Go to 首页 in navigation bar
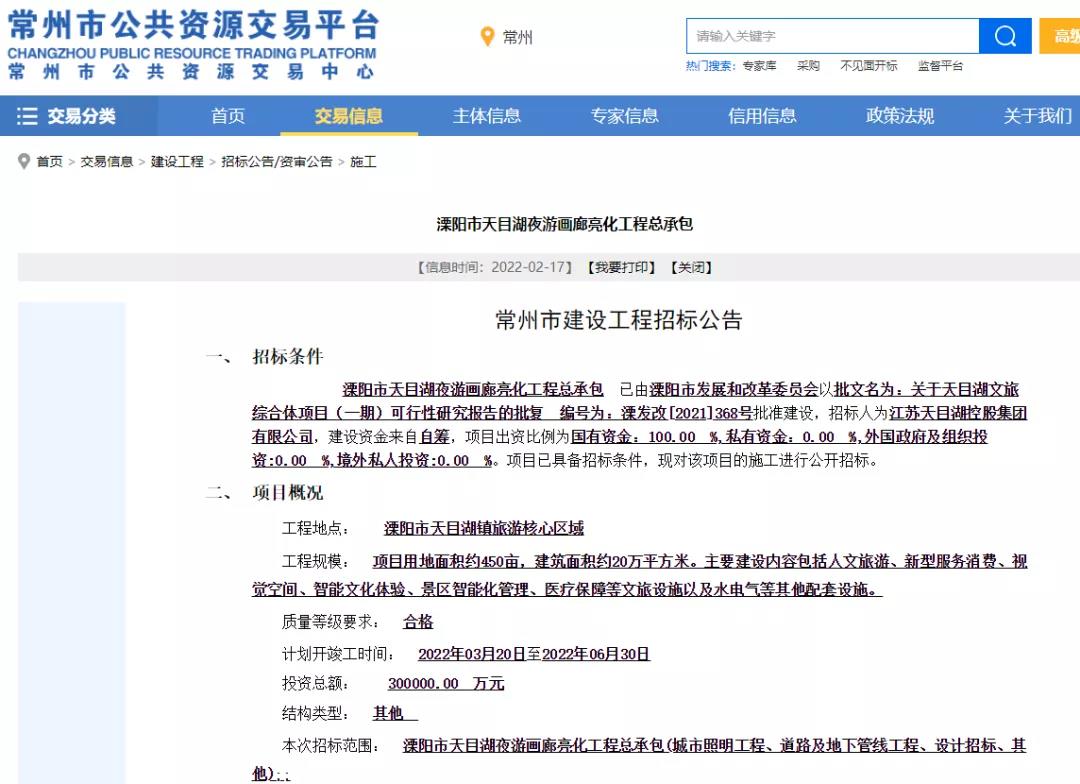Viewport: 1080px width, 784px height. (x=228, y=116)
